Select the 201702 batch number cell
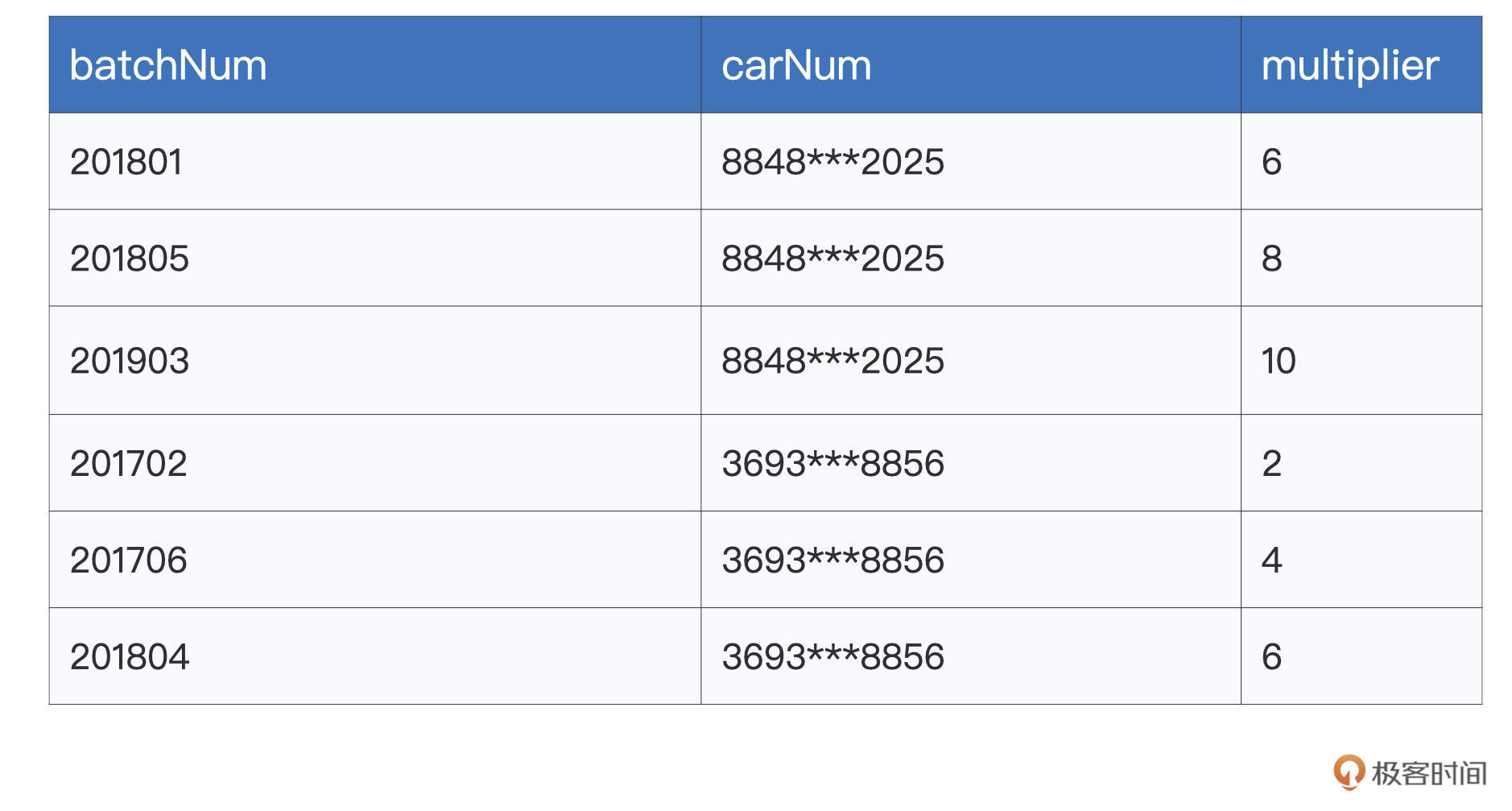 (129, 463)
